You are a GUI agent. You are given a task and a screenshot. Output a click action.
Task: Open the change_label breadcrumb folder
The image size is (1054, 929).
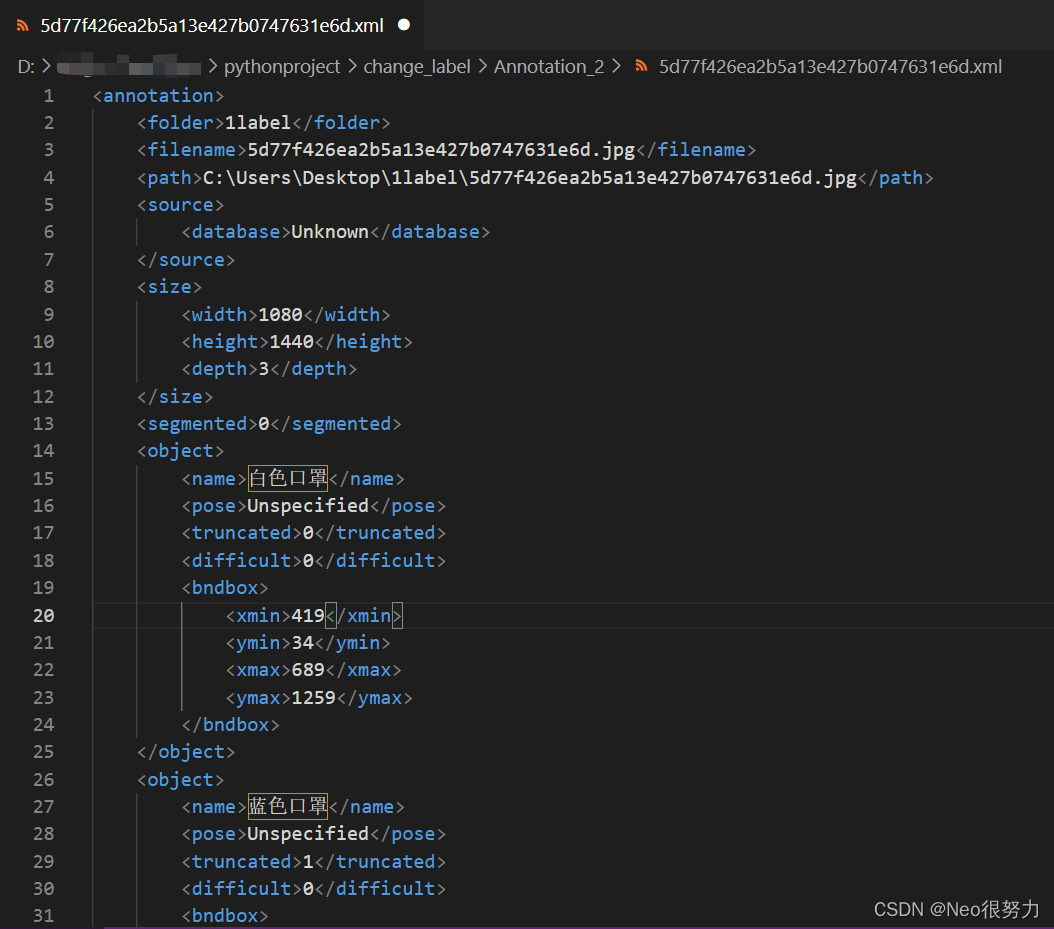point(417,67)
